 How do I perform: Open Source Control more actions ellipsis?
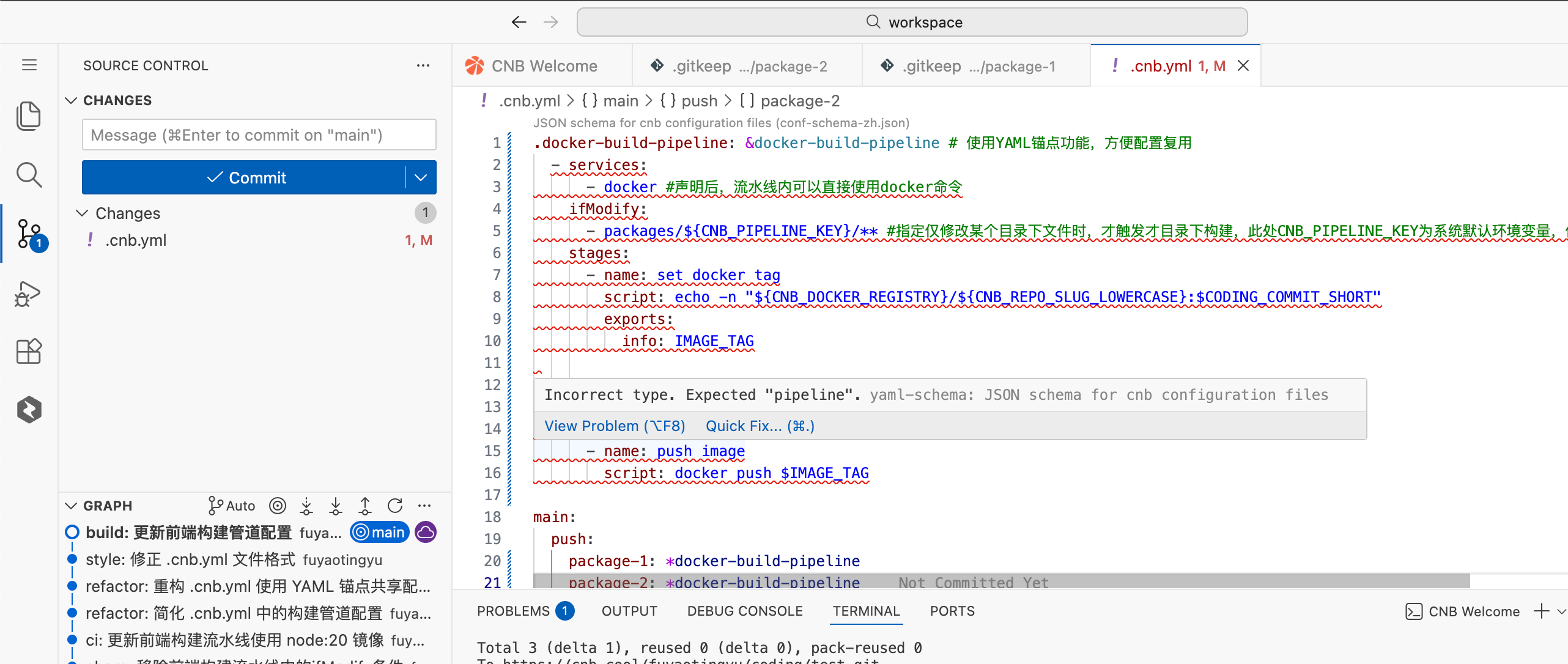tap(423, 65)
